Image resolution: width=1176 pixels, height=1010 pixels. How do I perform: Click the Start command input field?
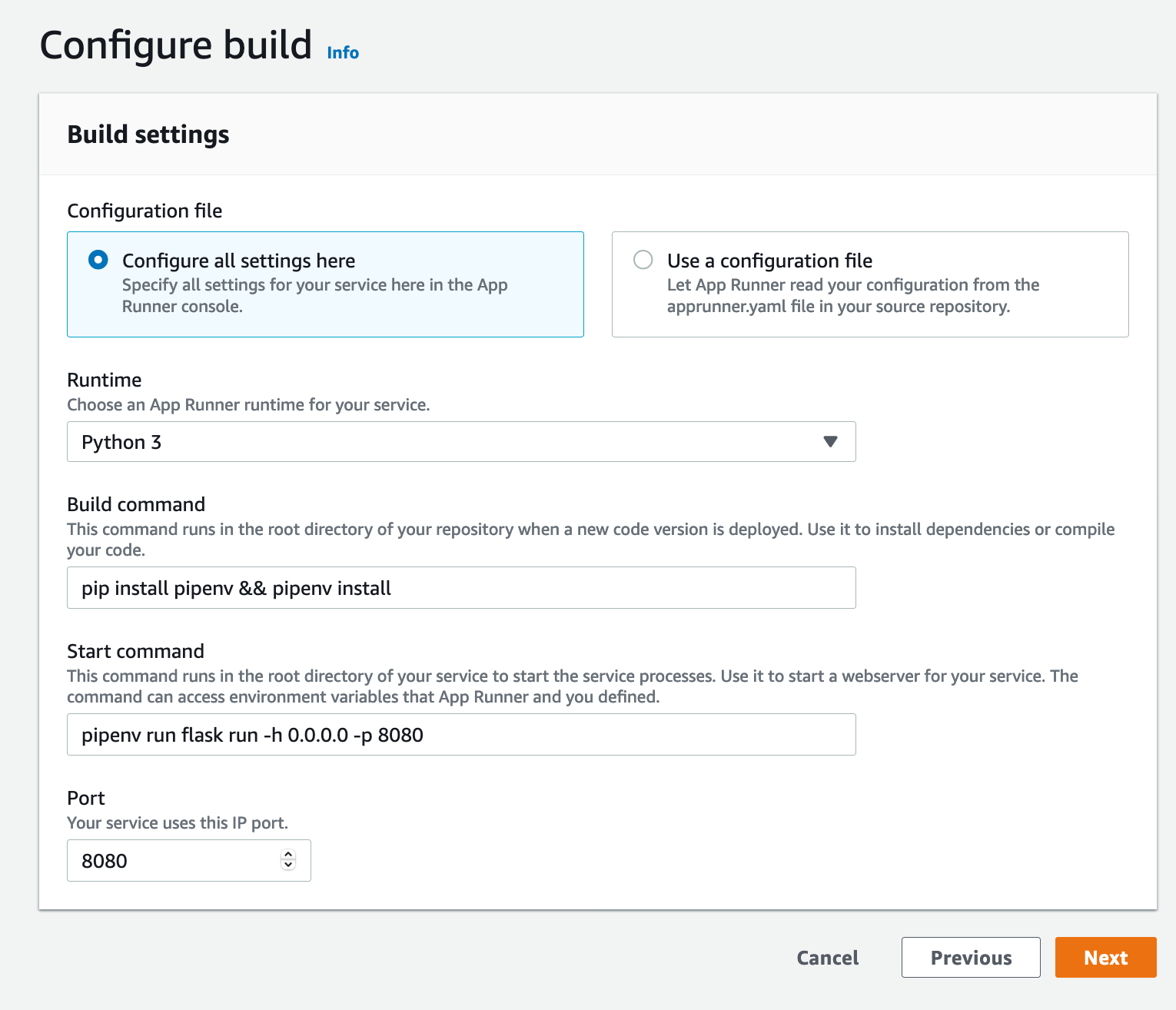click(461, 735)
